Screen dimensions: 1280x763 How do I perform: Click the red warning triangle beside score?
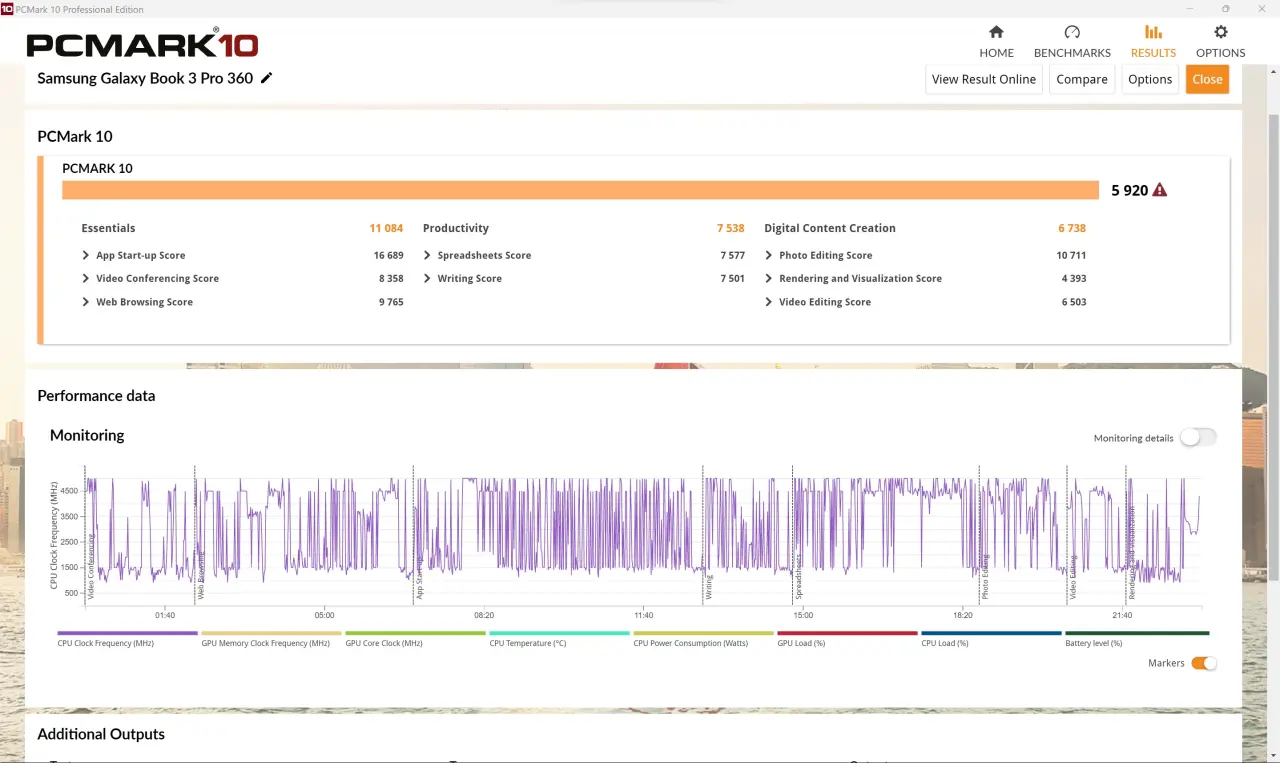coord(1160,190)
